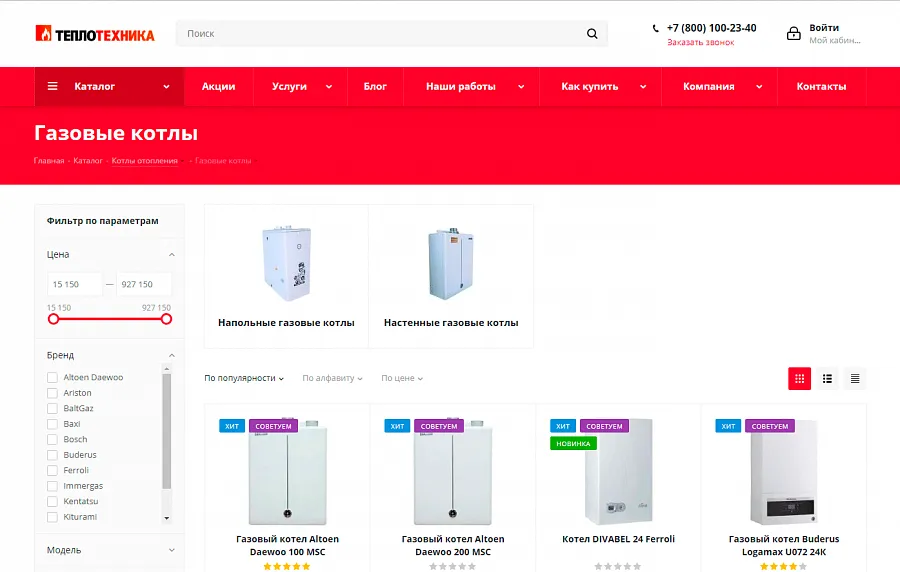
Task: Check the Baxi brand filter
Action: pos(52,424)
